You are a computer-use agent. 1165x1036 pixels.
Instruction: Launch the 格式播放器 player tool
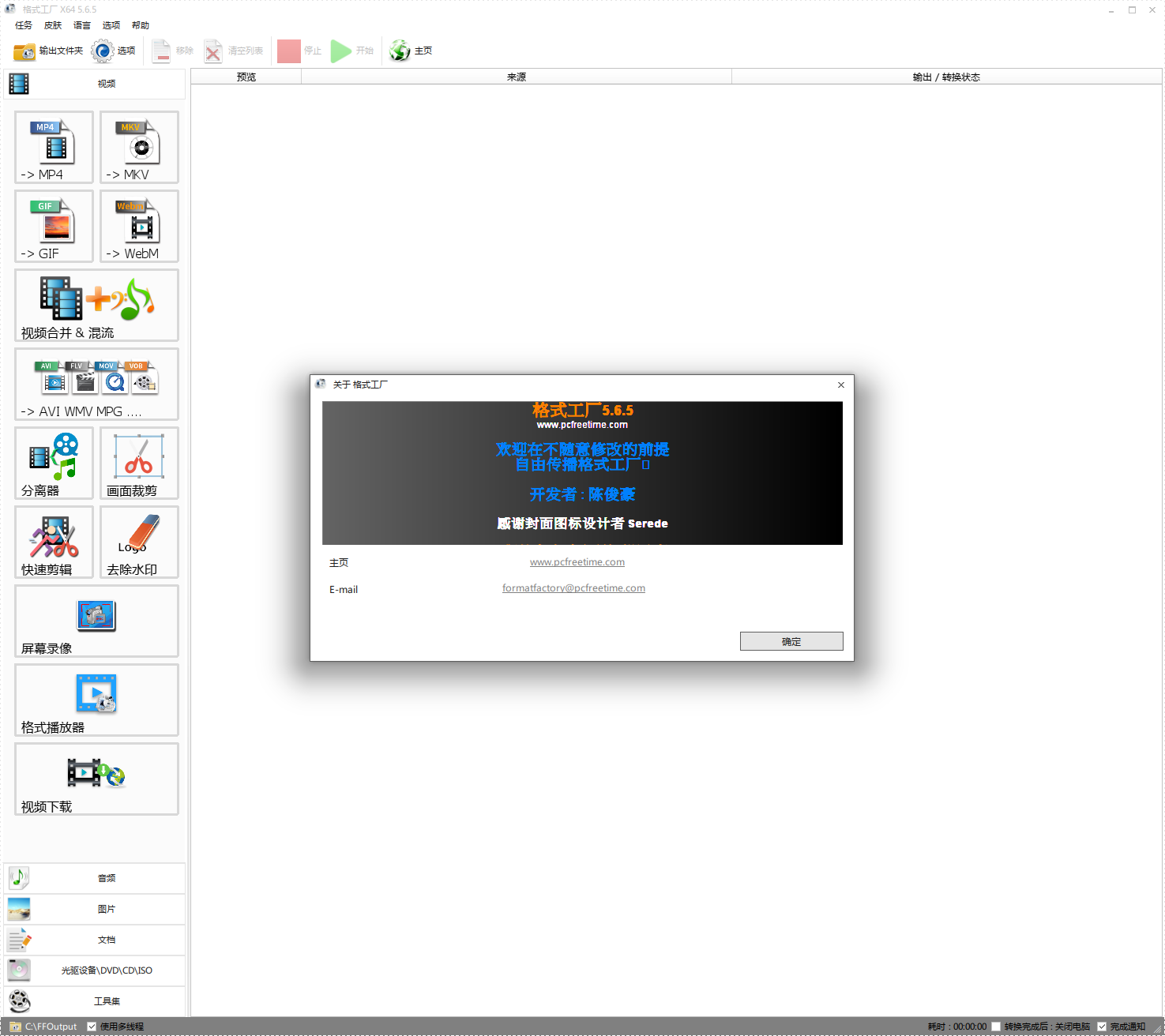click(96, 700)
